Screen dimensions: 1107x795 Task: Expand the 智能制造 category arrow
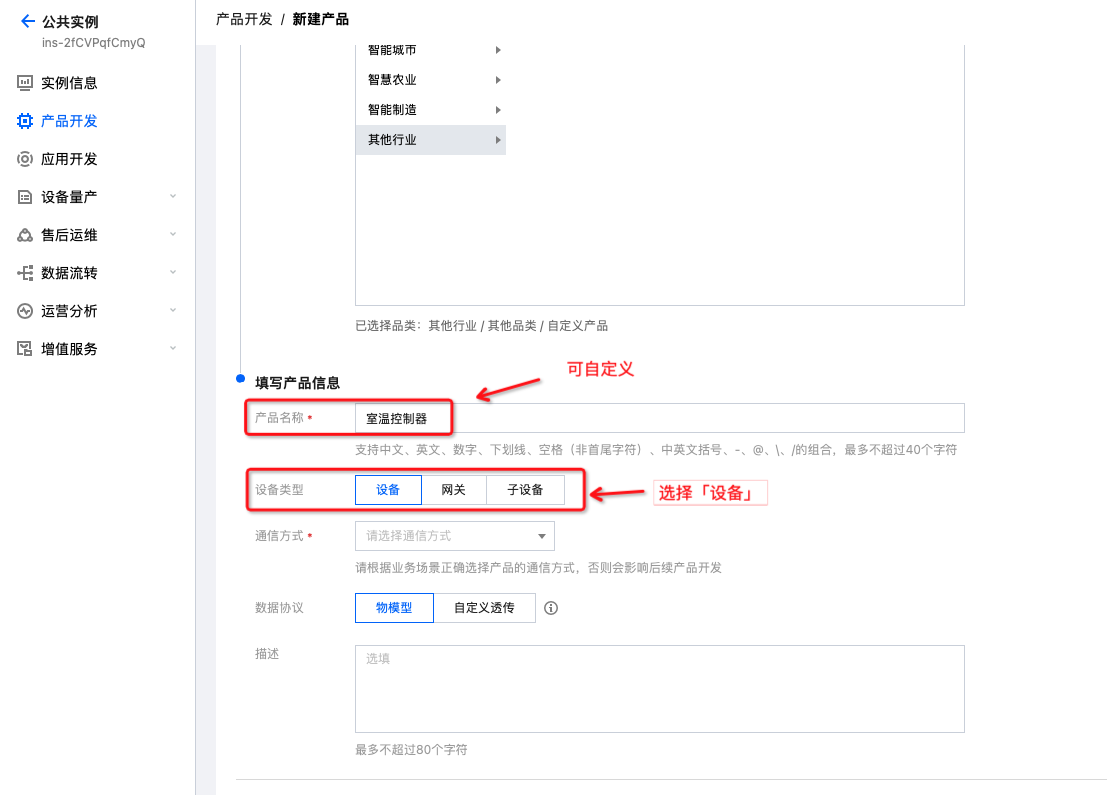coord(498,110)
